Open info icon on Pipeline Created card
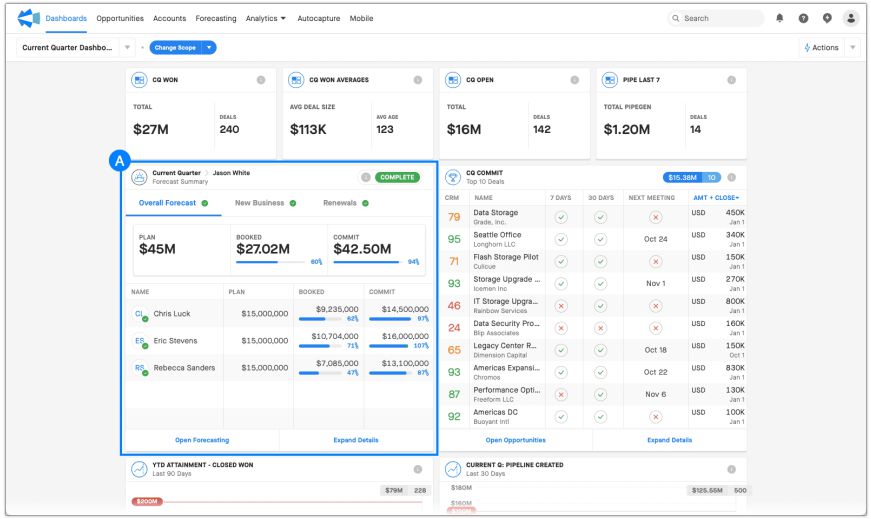This screenshot has width=871, height=519. [732, 470]
